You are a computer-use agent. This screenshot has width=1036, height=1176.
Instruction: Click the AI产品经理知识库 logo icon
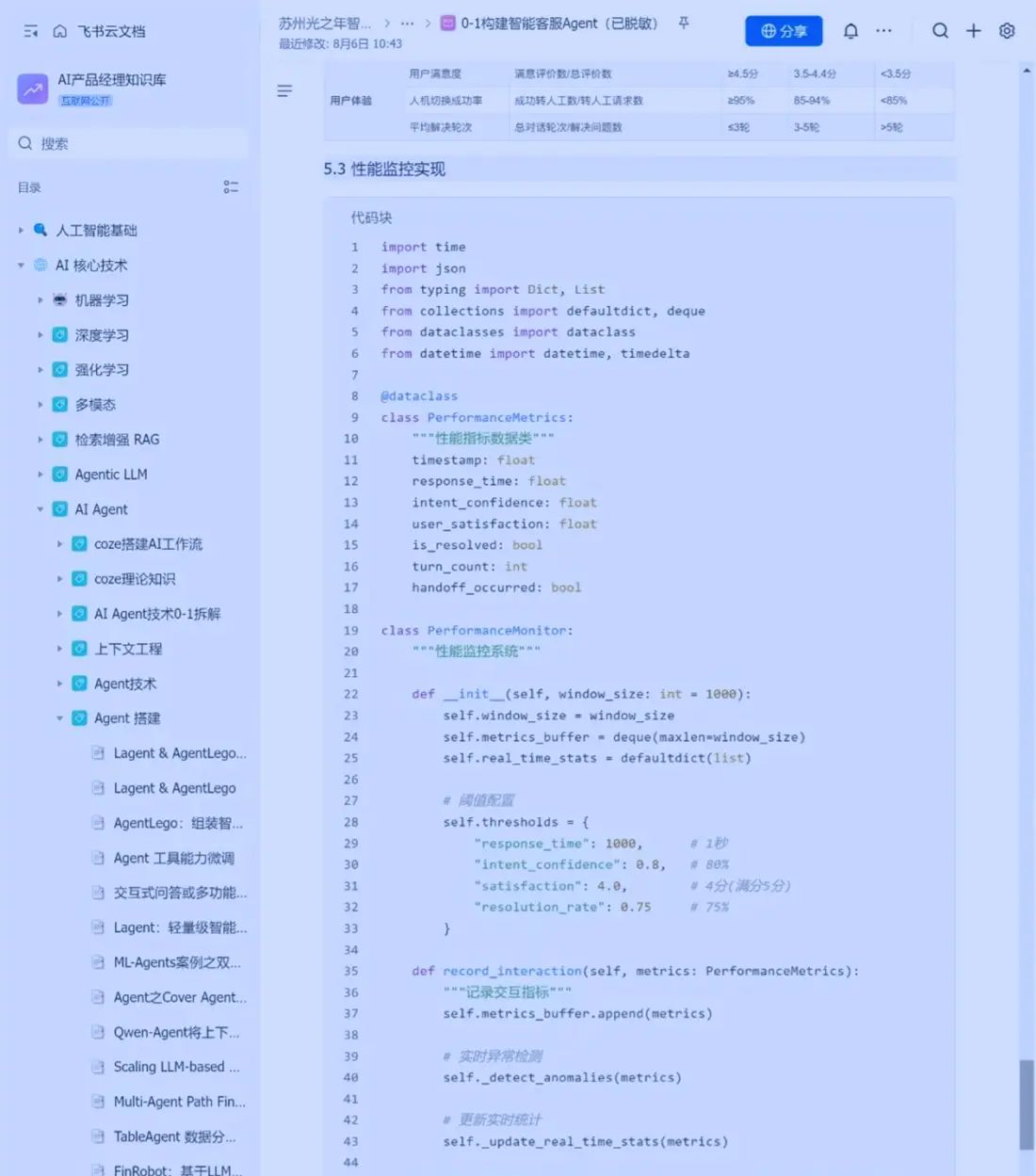(33, 89)
